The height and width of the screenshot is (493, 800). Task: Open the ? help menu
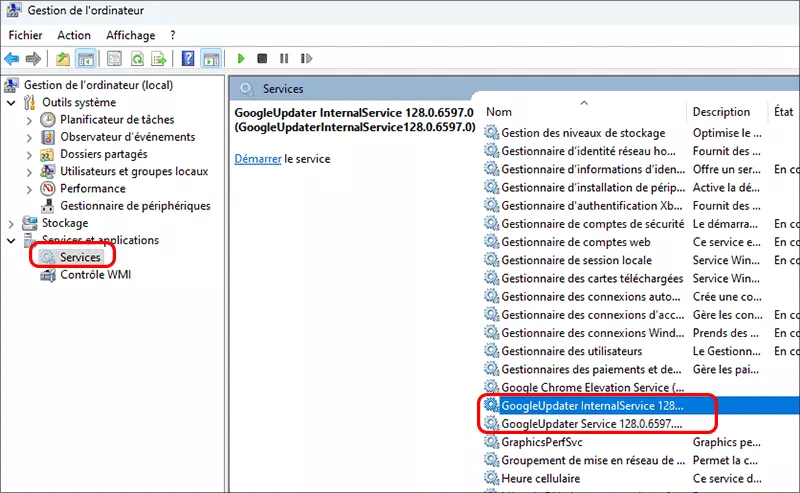click(x=172, y=35)
